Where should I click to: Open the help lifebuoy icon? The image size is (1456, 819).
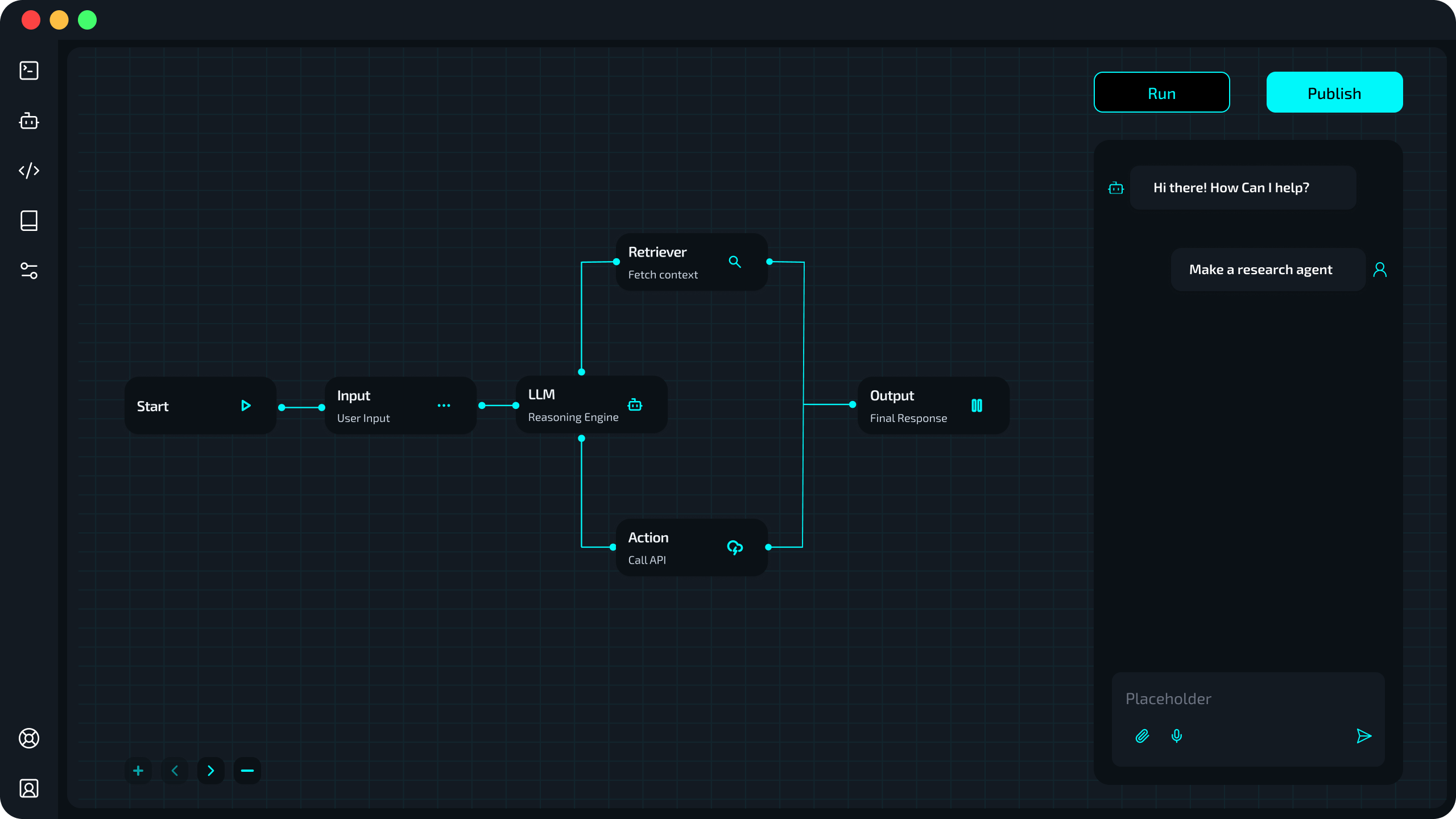coord(29,738)
